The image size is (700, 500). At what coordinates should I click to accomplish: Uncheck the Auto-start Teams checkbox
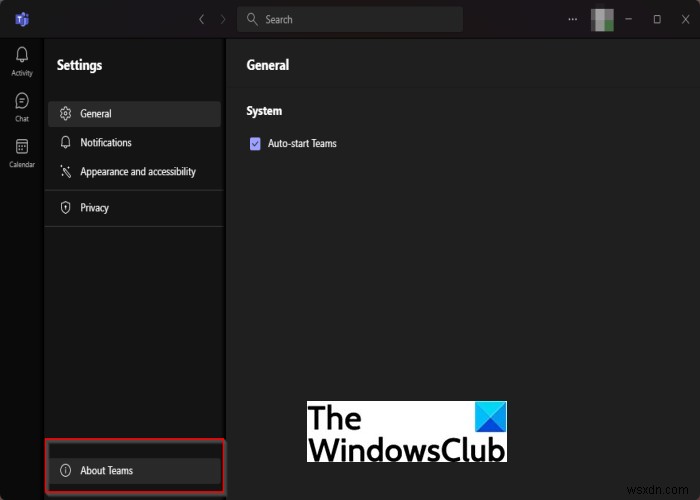pos(255,144)
